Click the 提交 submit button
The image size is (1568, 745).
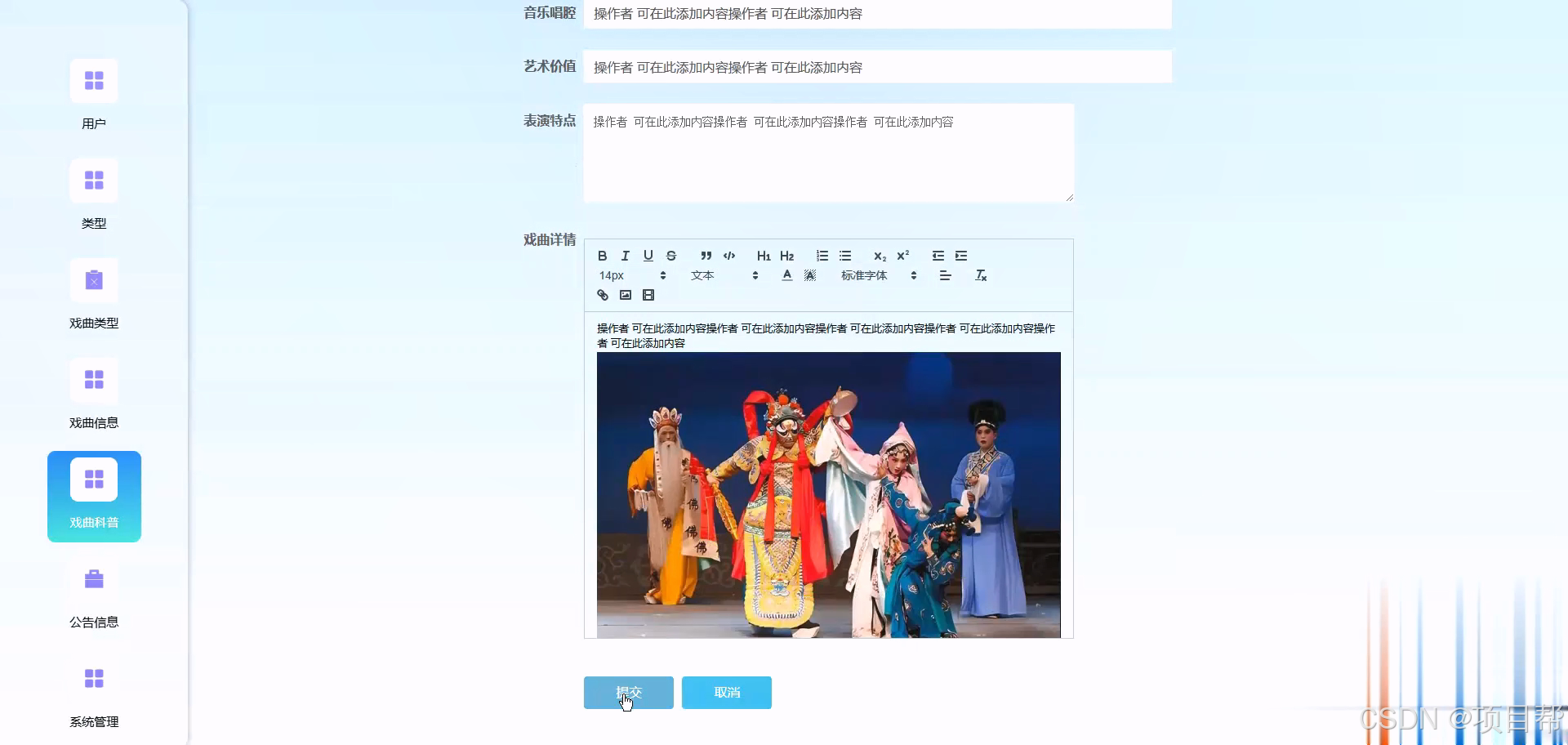(x=628, y=692)
